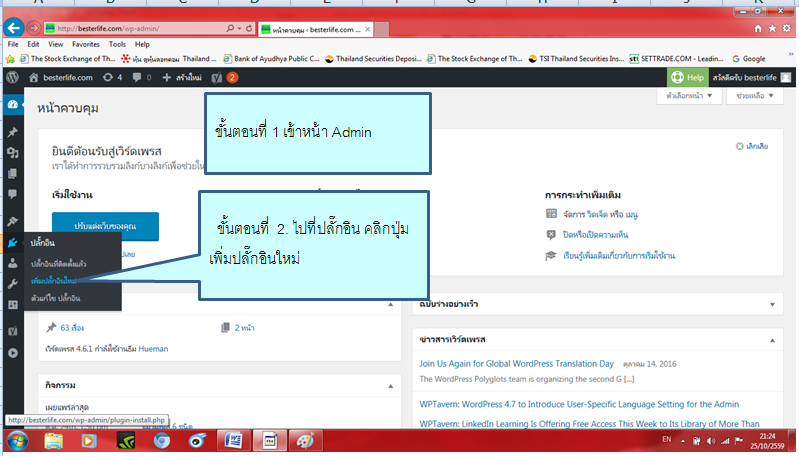Click the collapse menu circle sidebar icon
This screenshot has width=799, height=456.
[x=13, y=353]
